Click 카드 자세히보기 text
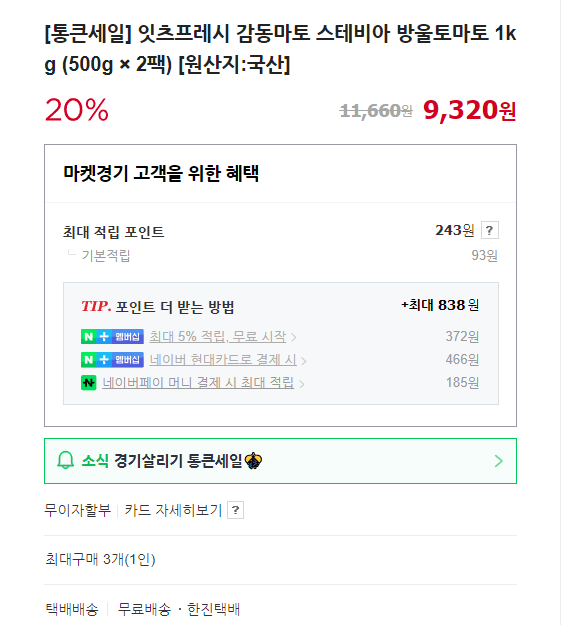 pyautogui.click(x=173, y=510)
